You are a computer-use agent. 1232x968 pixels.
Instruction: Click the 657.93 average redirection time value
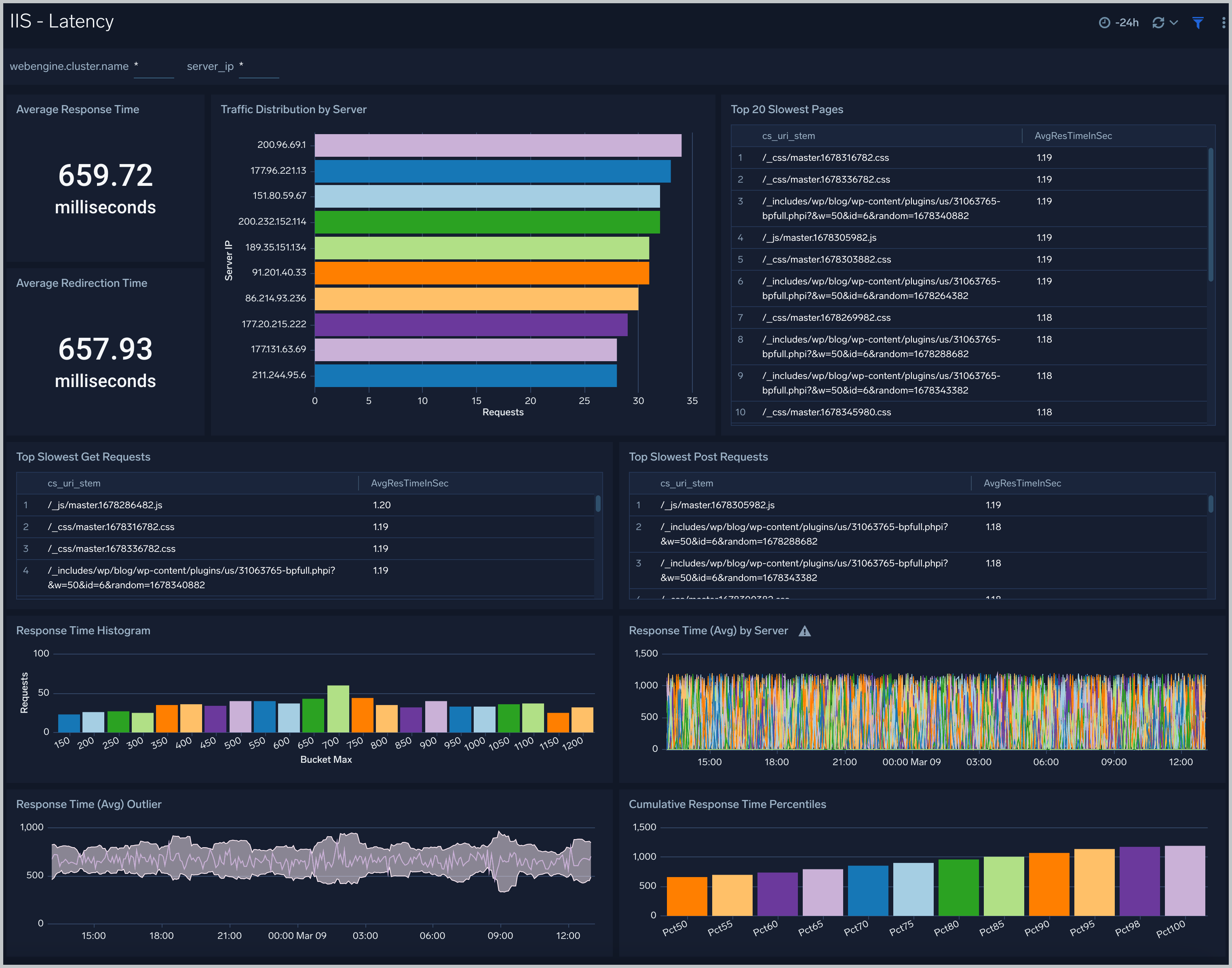point(105,349)
